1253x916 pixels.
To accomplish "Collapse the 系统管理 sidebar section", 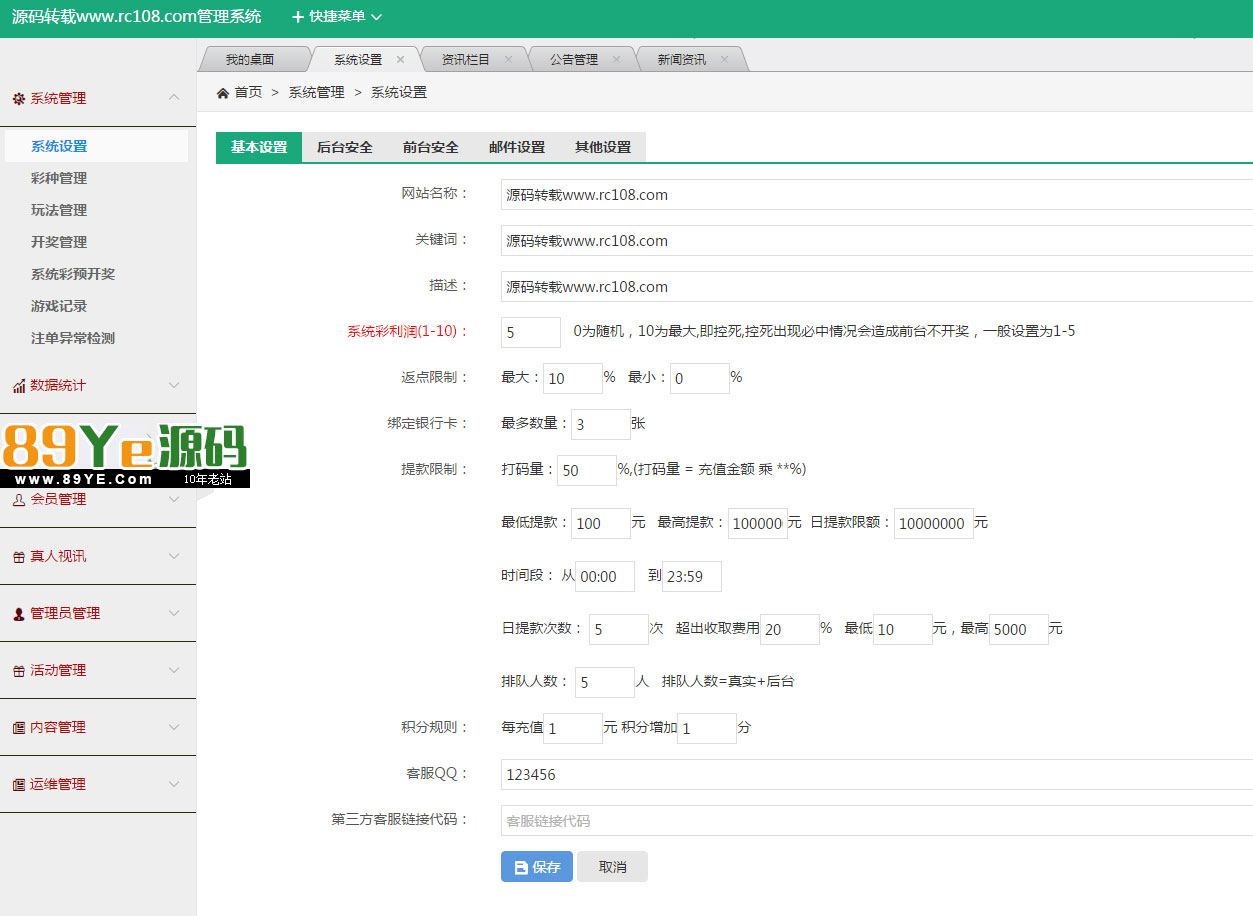I will coord(174,98).
